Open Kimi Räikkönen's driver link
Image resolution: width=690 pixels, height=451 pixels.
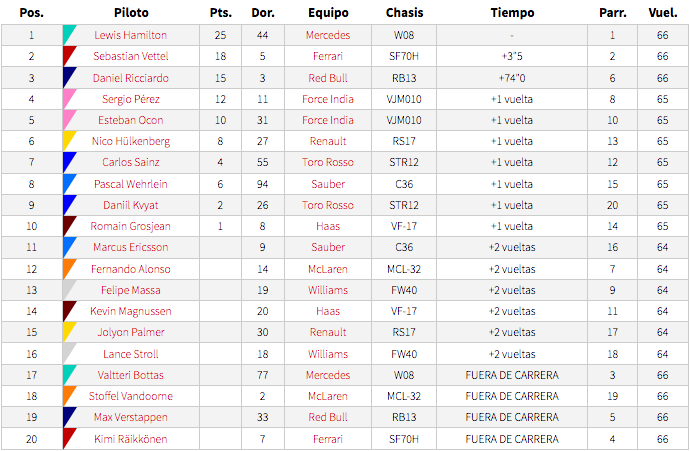[131, 439]
